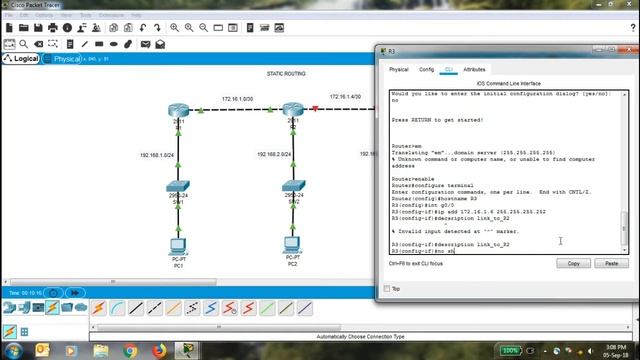Pick the console cable connection
The height and width of the screenshot is (360, 640).
(x=117, y=308)
